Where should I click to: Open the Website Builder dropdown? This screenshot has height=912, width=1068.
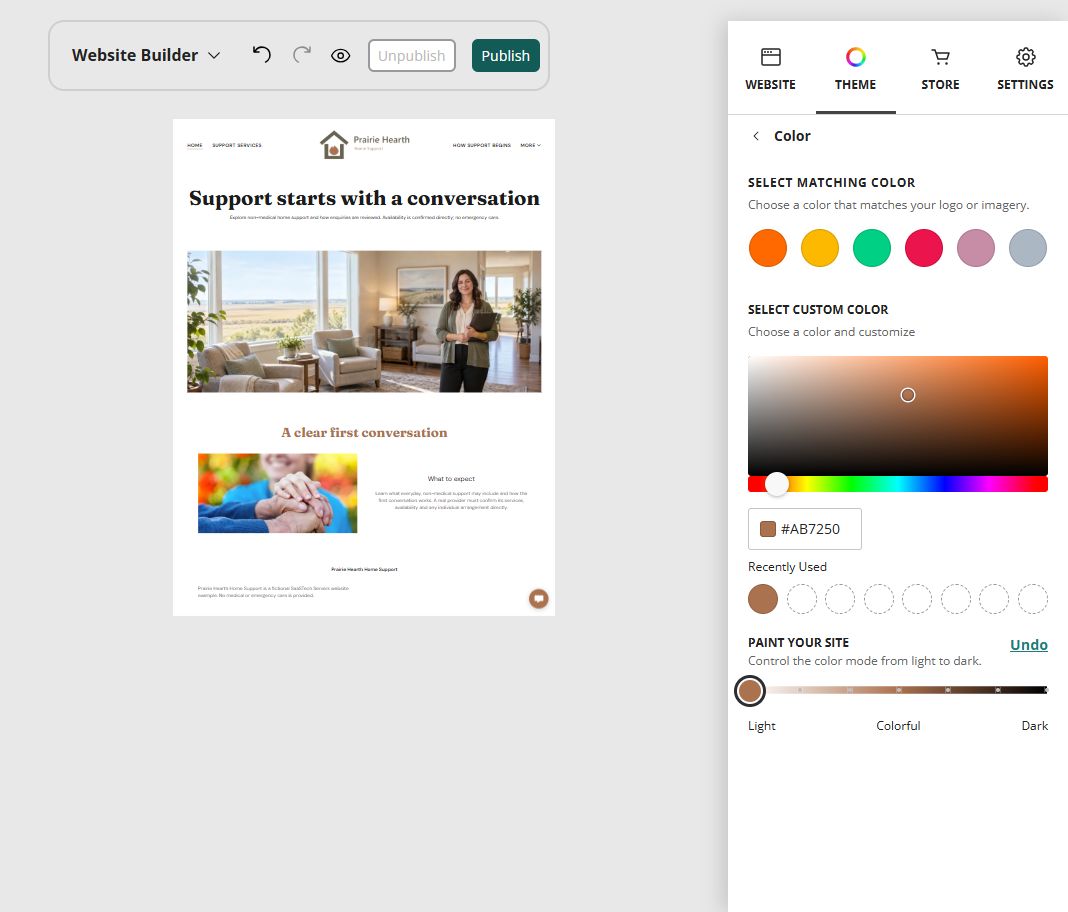146,55
